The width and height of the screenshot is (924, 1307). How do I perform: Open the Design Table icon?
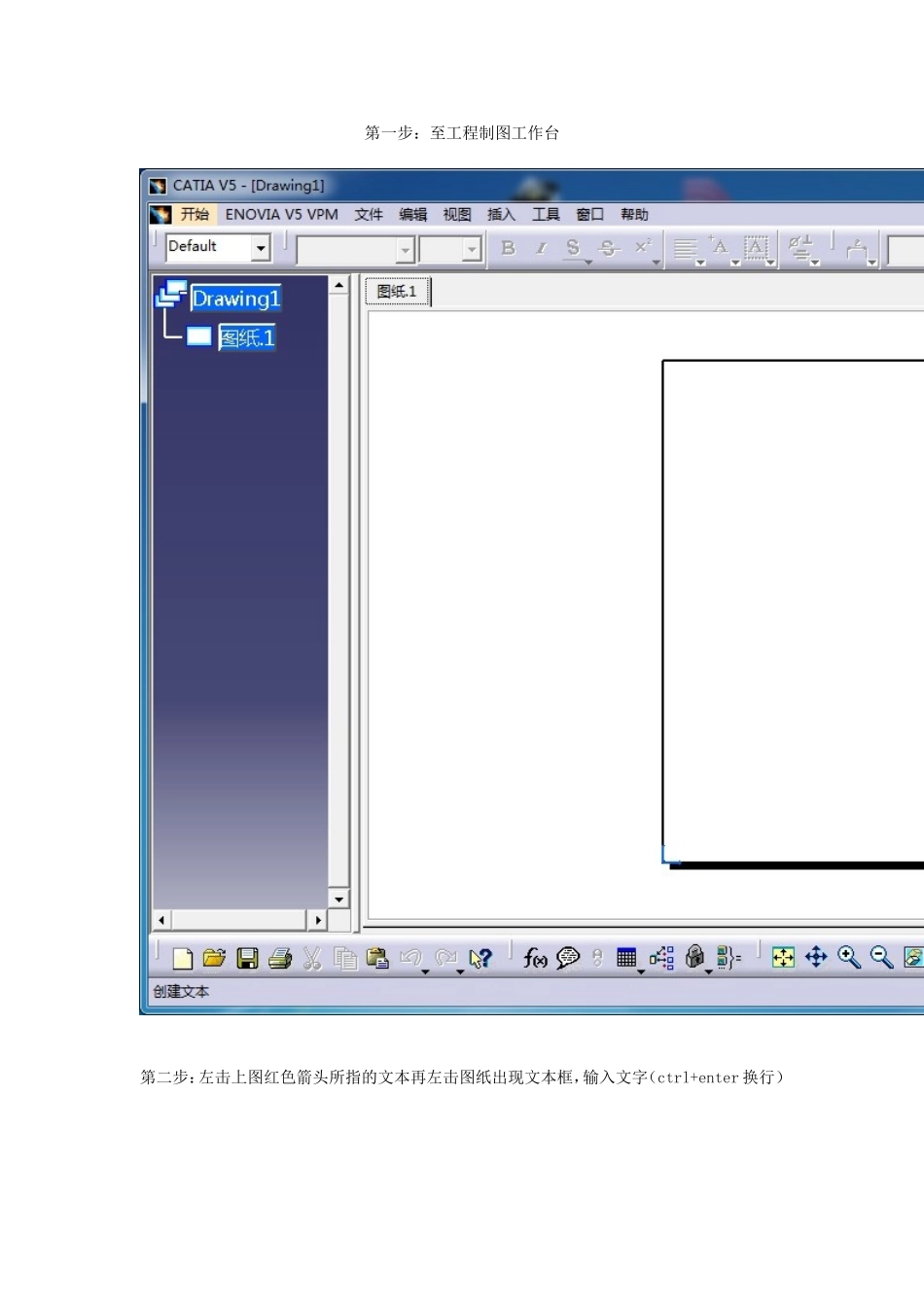pos(626,958)
